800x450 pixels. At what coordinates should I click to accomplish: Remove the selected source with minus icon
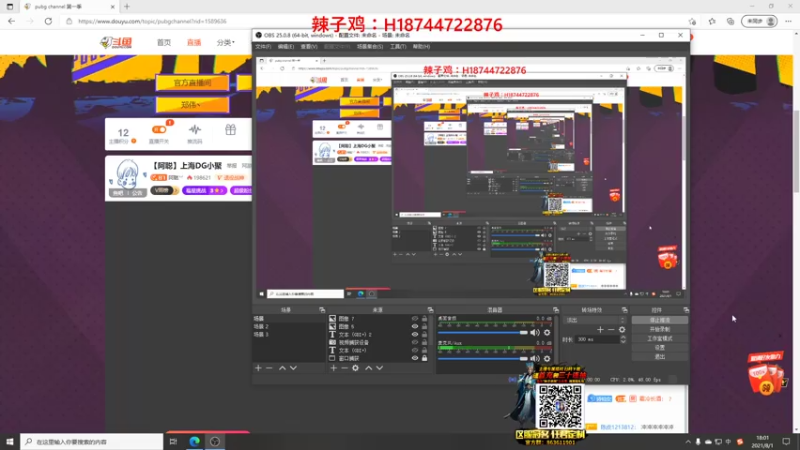[x=344, y=368]
